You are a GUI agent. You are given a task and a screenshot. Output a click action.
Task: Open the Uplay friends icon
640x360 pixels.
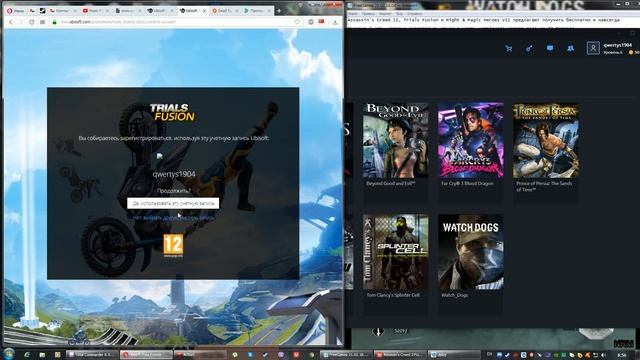571,48
